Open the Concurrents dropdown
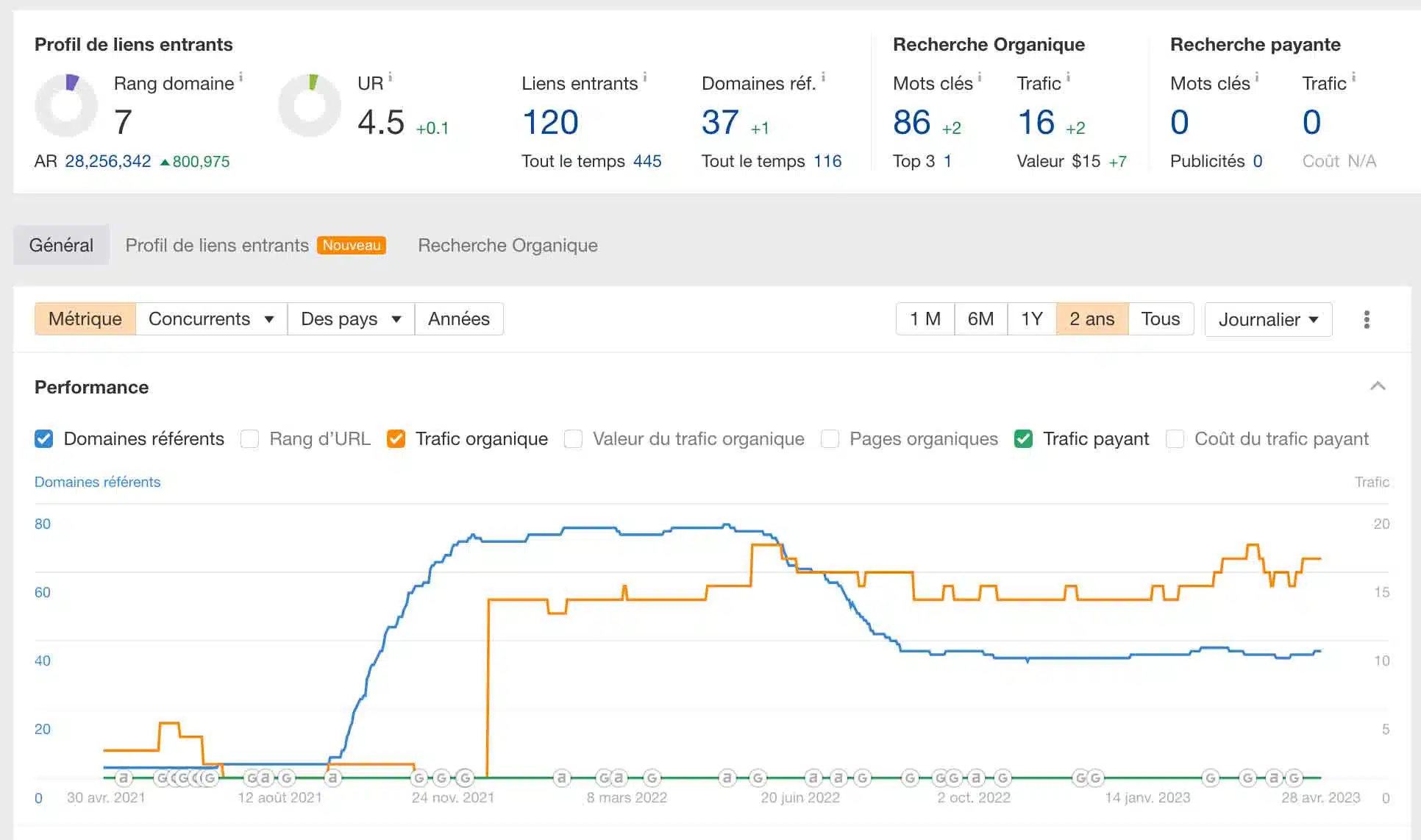The image size is (1421, 840). pos(211,319)
